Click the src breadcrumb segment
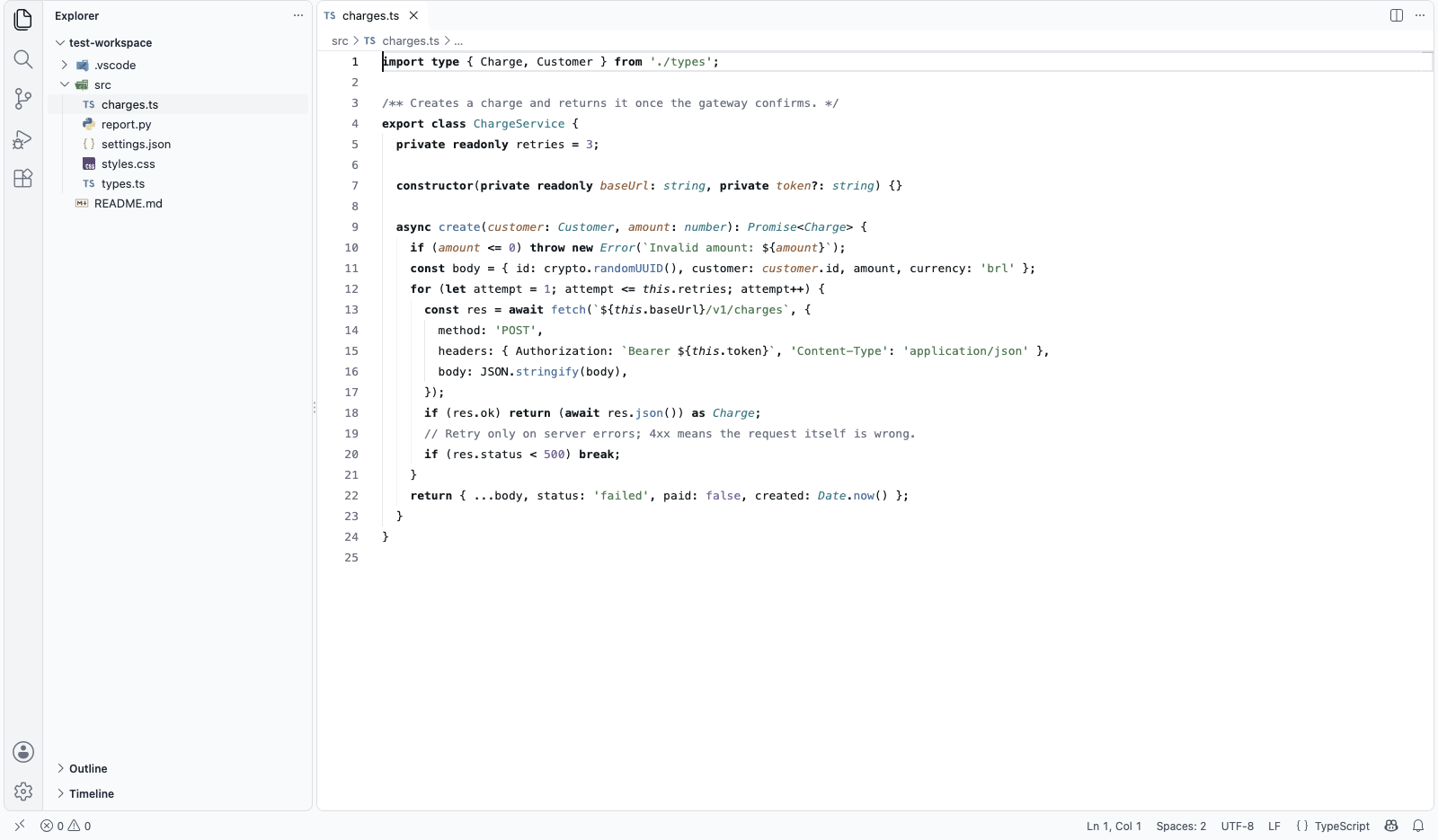1438x840 pixels. (340, 40)
